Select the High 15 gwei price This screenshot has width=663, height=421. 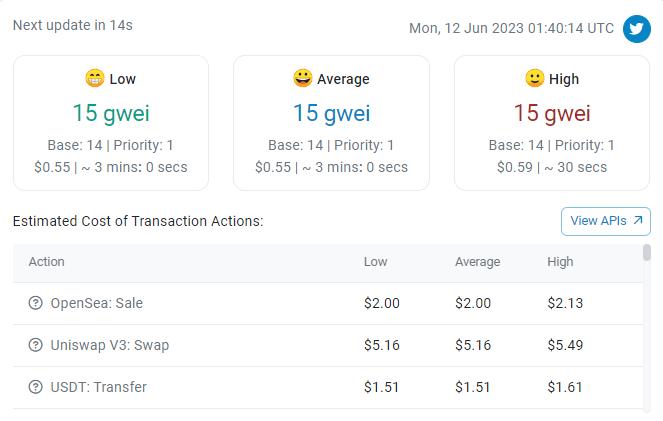point(552,113)
